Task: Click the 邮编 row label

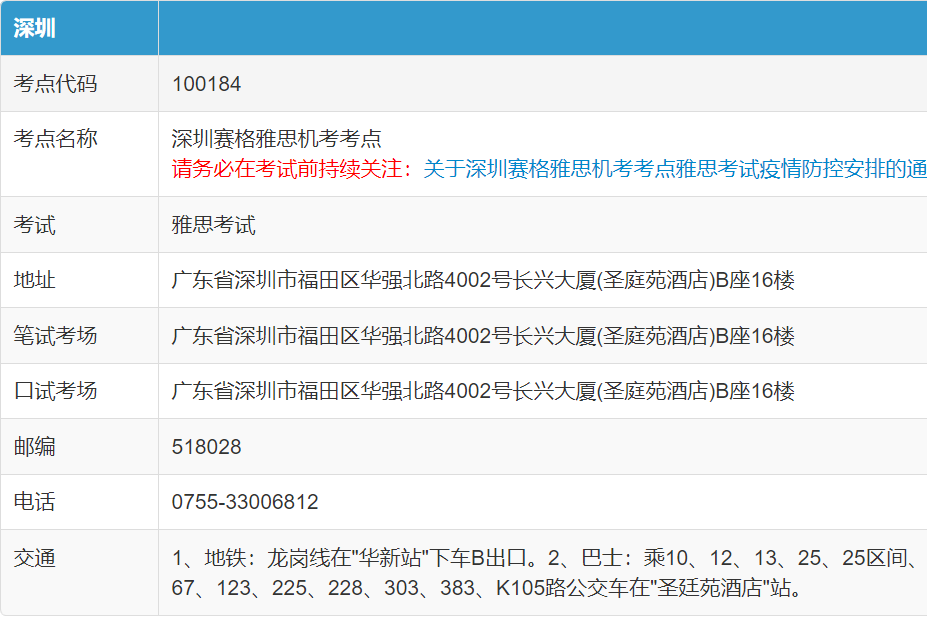Action: [x=35, y=447]
